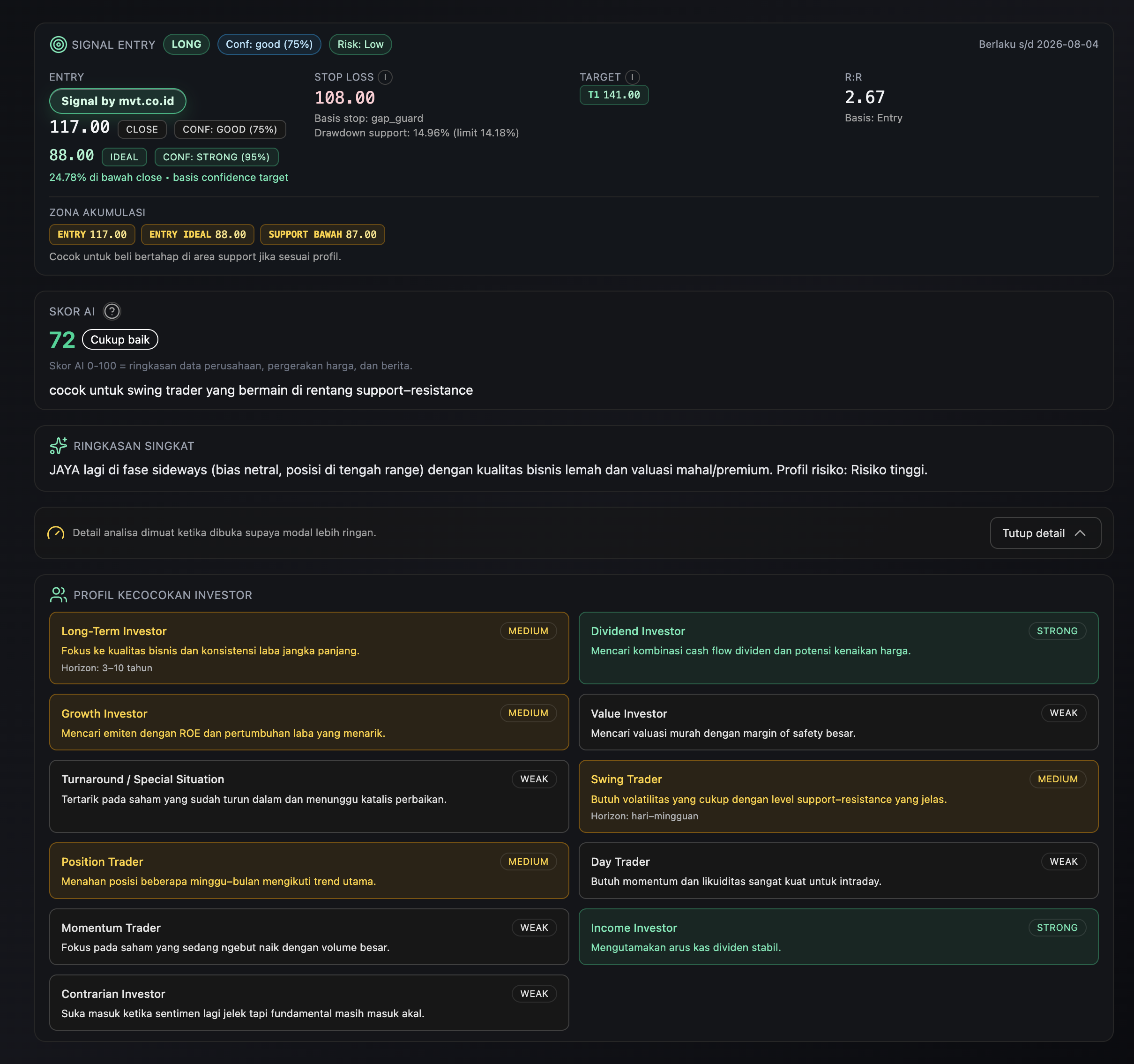This screenshot has height=1064, width=1134.
Task: Click the LONG signal badge
Action: [x=187, y=45]
